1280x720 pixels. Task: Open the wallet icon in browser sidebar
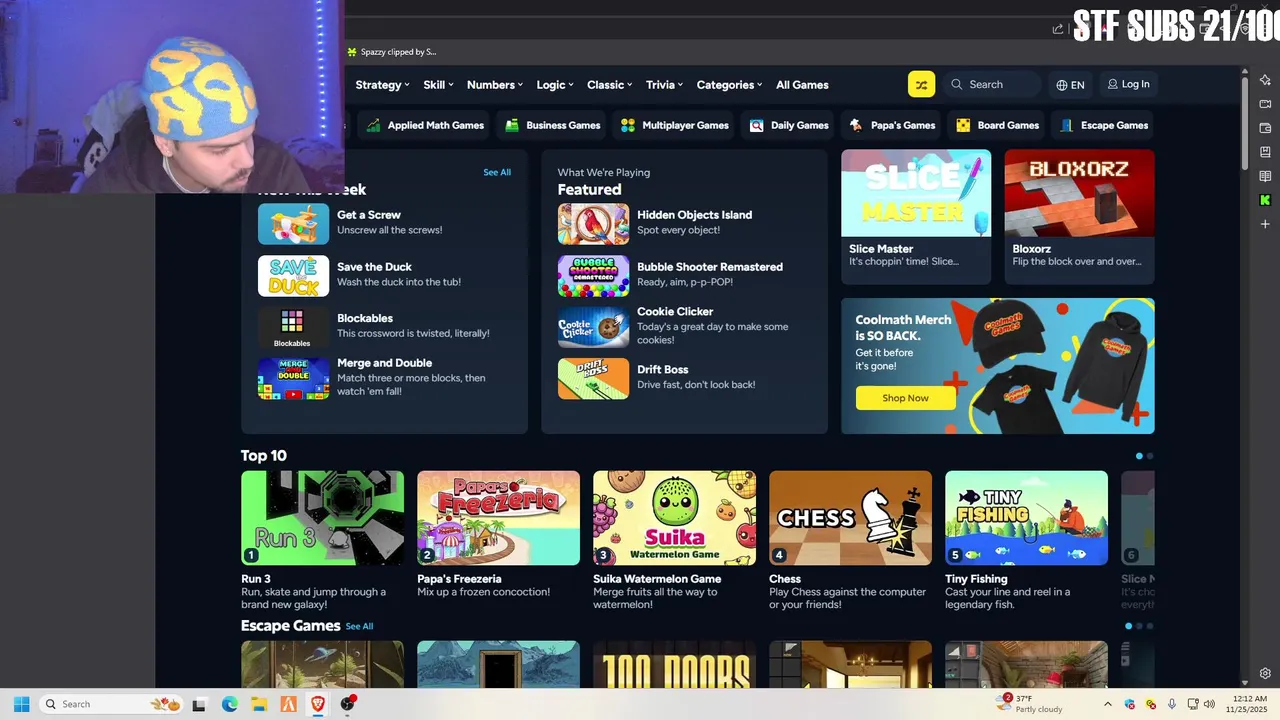(x=1265, y=128)
